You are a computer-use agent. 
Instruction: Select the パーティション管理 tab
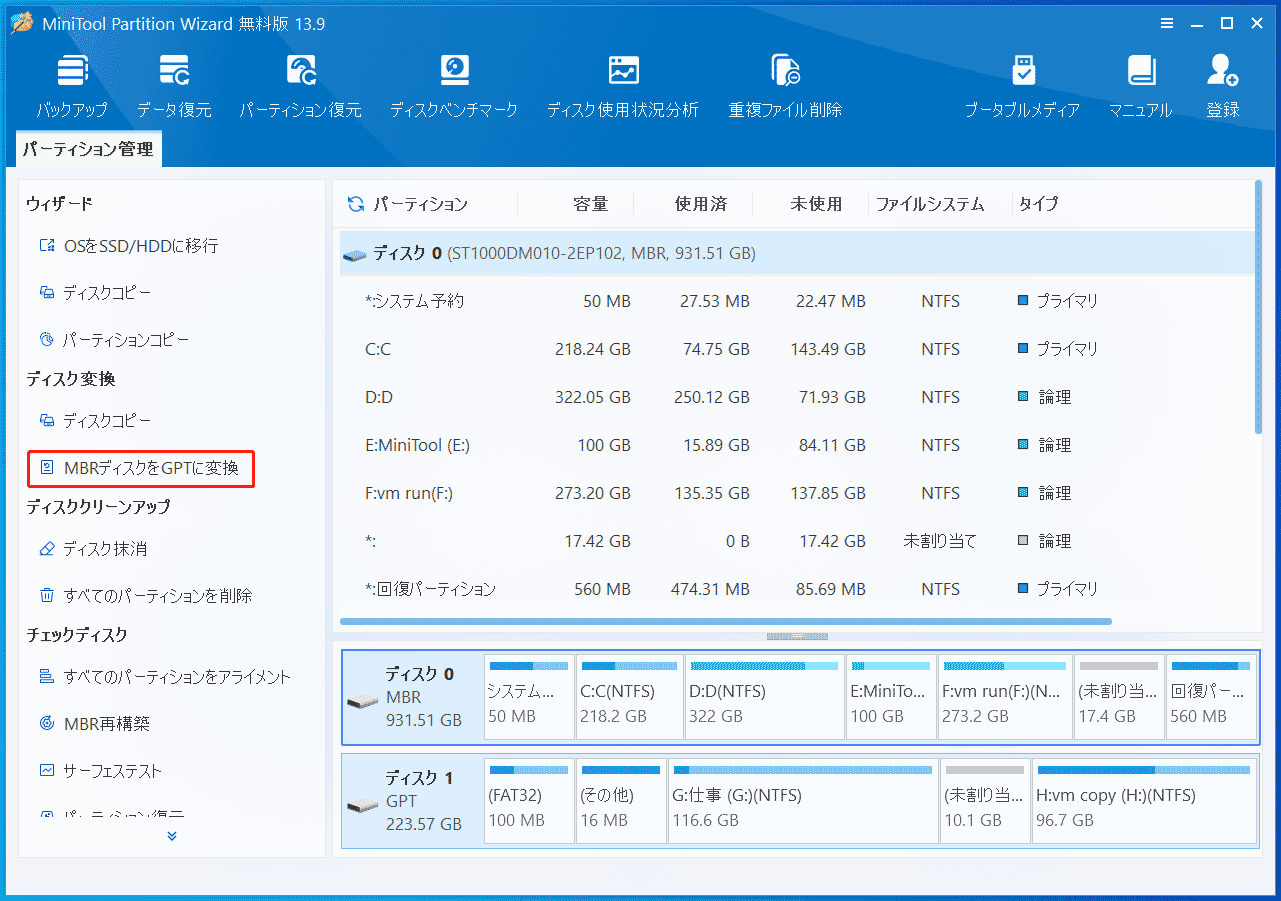(x=88, y=149)
